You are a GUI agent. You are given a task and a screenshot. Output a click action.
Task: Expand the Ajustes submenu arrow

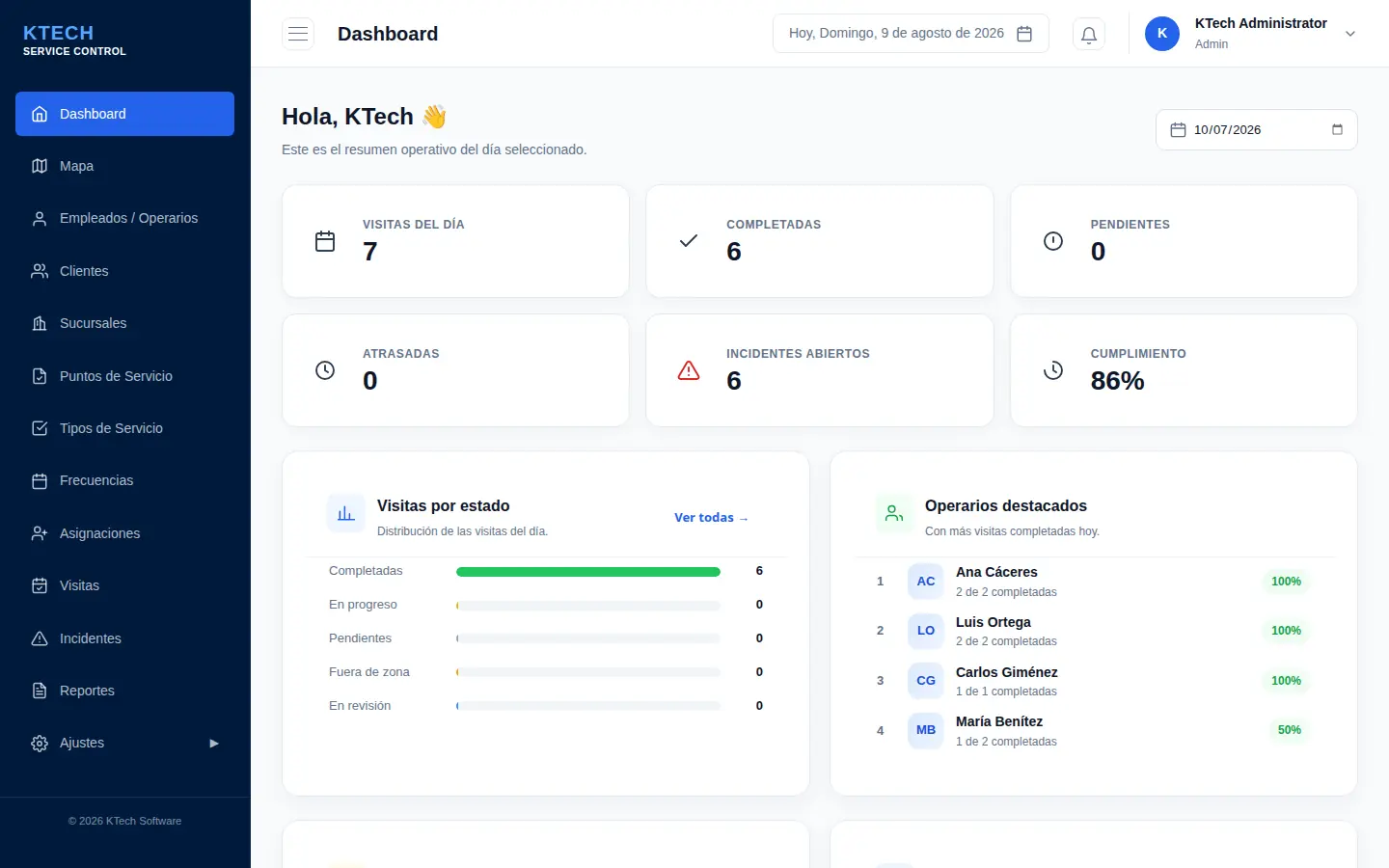pos(214,744)
